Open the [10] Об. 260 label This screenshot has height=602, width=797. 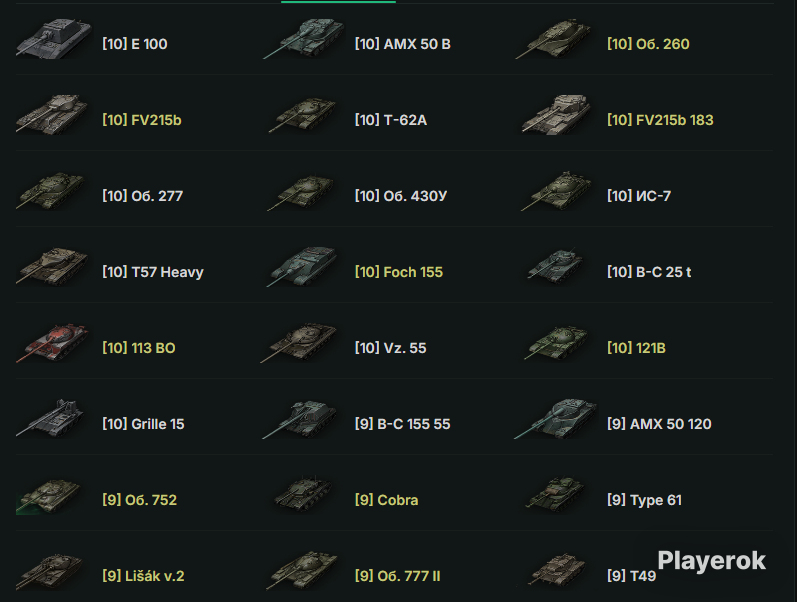[648, 44]
